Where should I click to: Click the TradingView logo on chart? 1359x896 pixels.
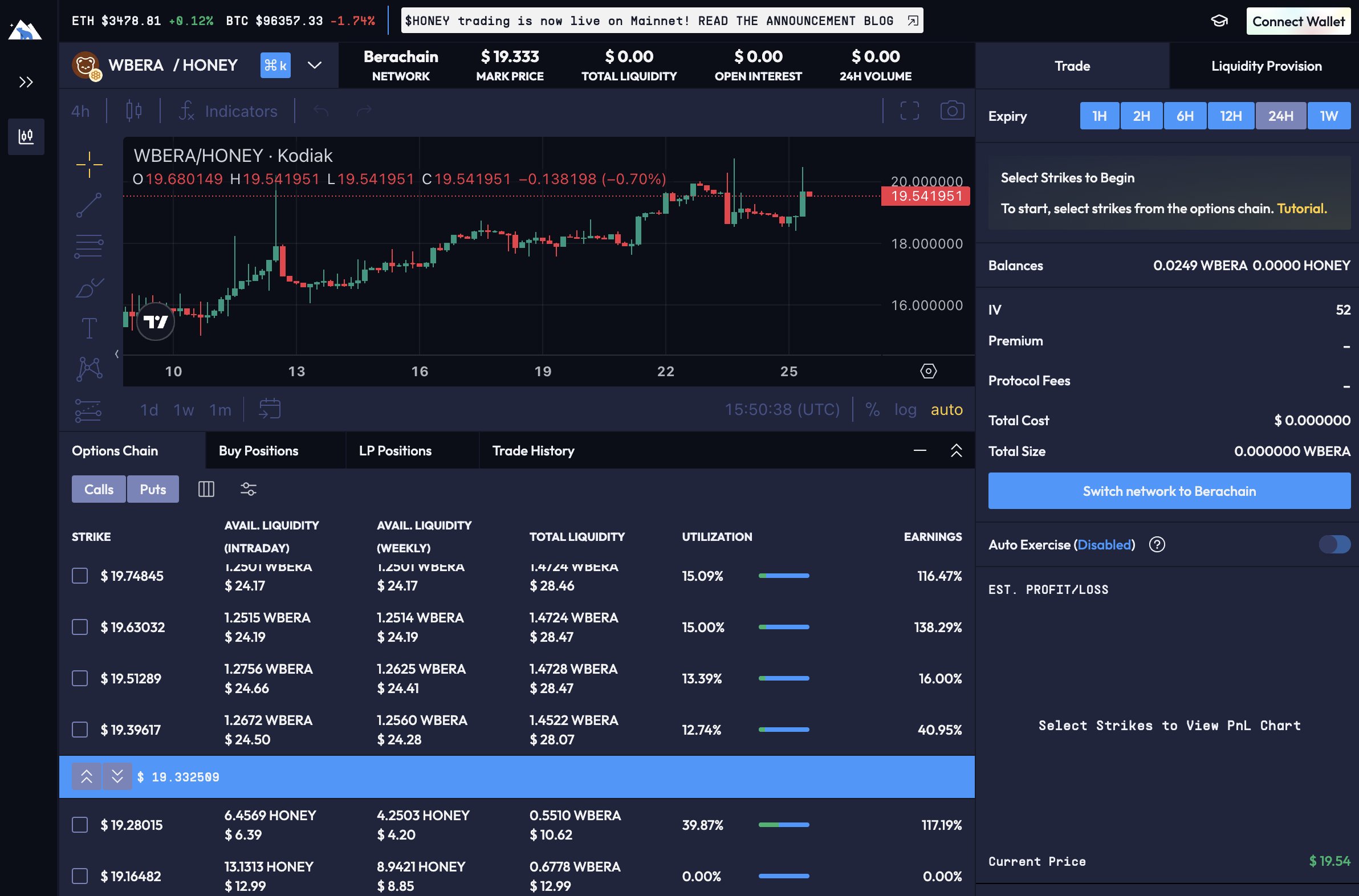156,321
